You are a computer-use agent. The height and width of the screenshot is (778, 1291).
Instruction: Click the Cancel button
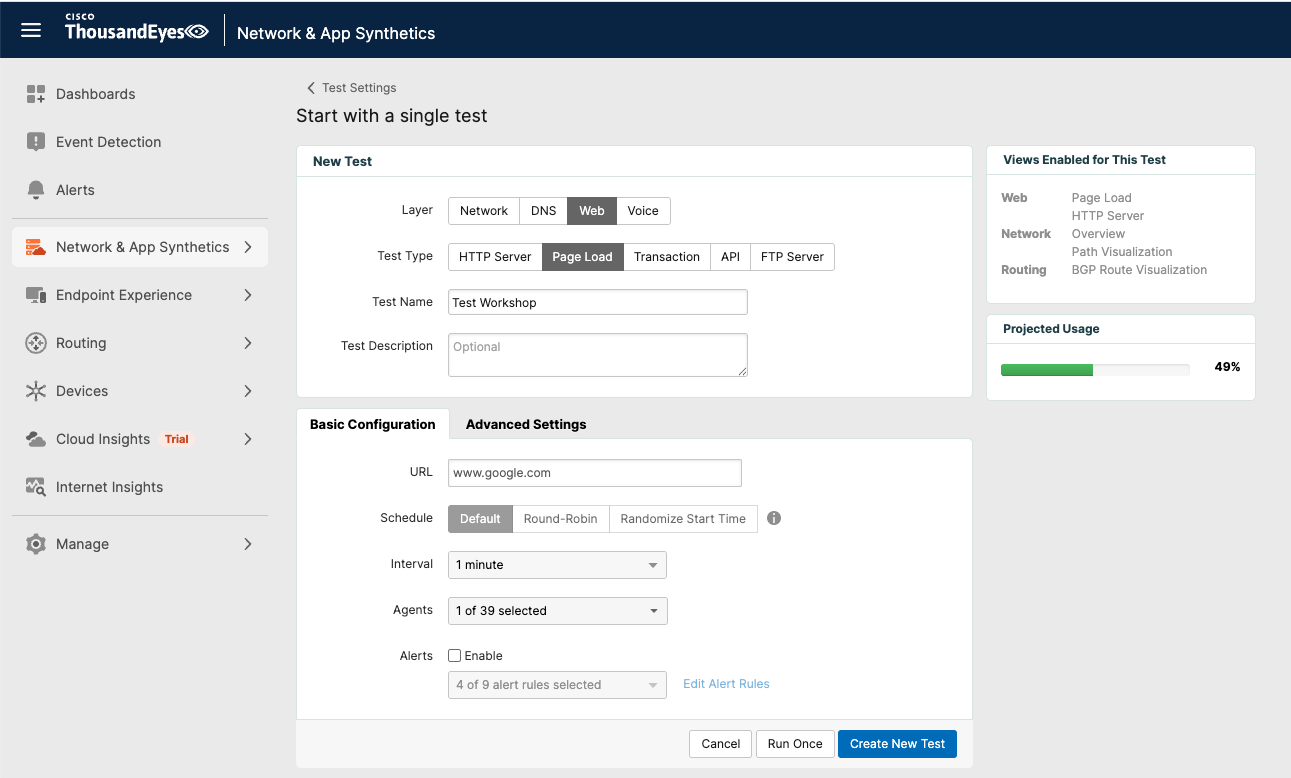720,744
